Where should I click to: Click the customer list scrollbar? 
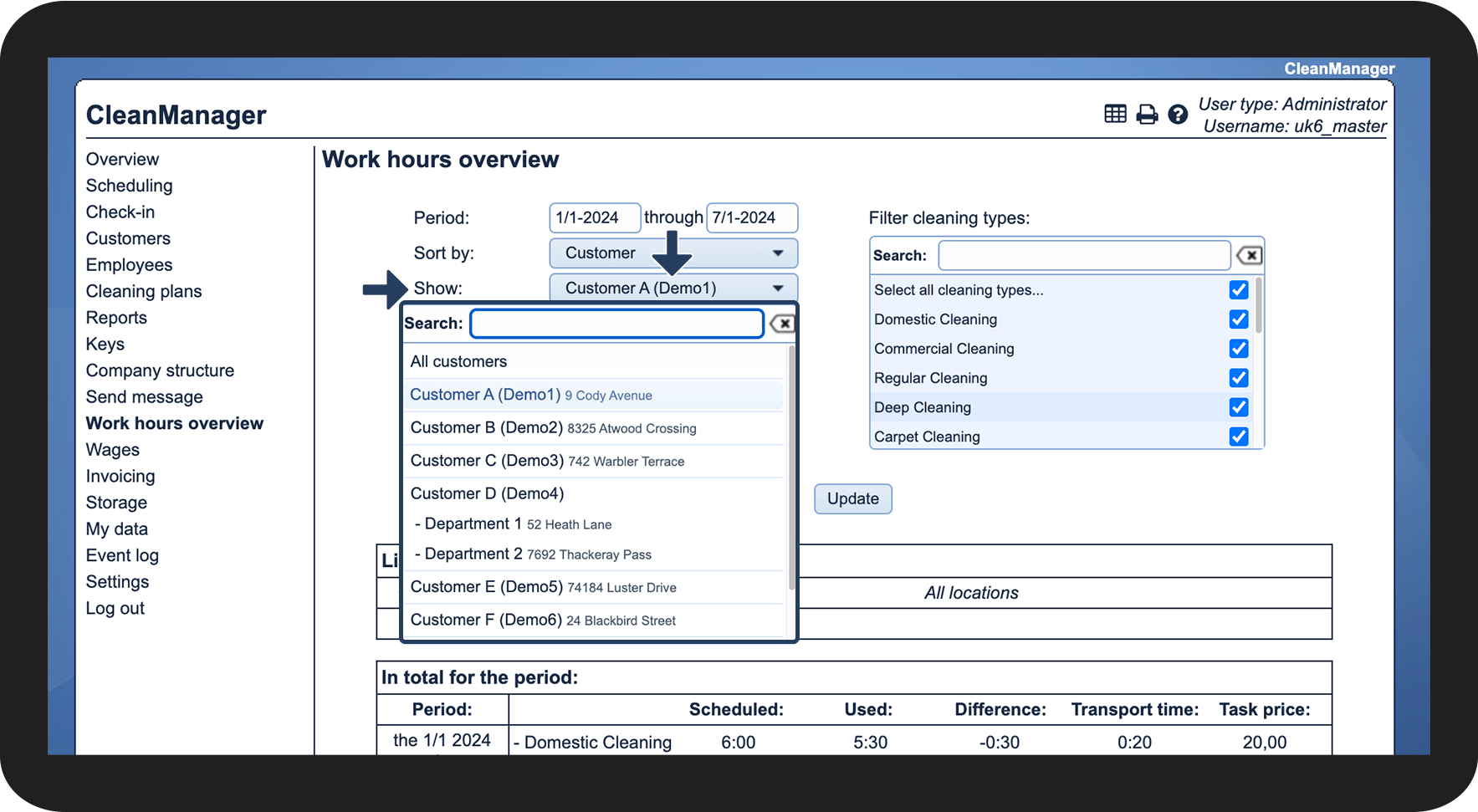(x=791, y=468)
